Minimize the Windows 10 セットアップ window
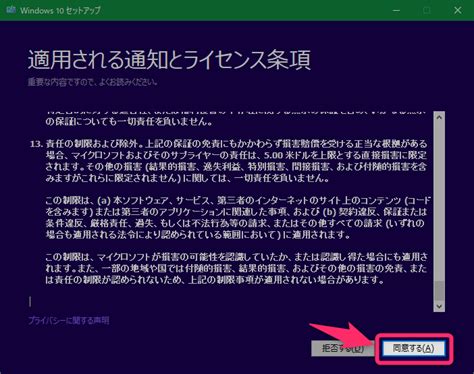Viewport: 474px width, 374px height. pyautogui.click(x=396, y=10)
